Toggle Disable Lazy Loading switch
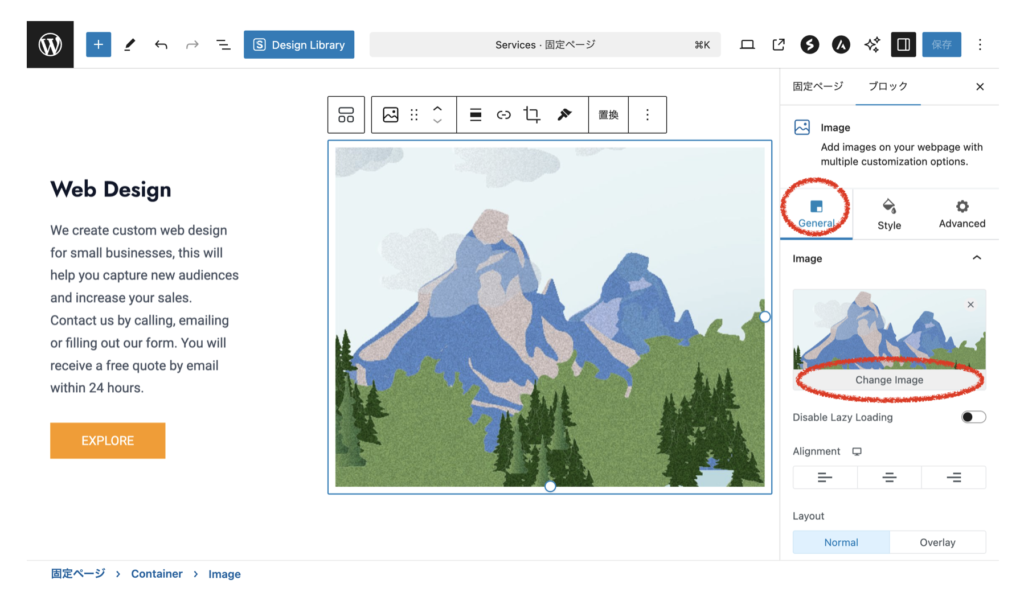This screenshot has width=1024, height=592. pos(973,417)
